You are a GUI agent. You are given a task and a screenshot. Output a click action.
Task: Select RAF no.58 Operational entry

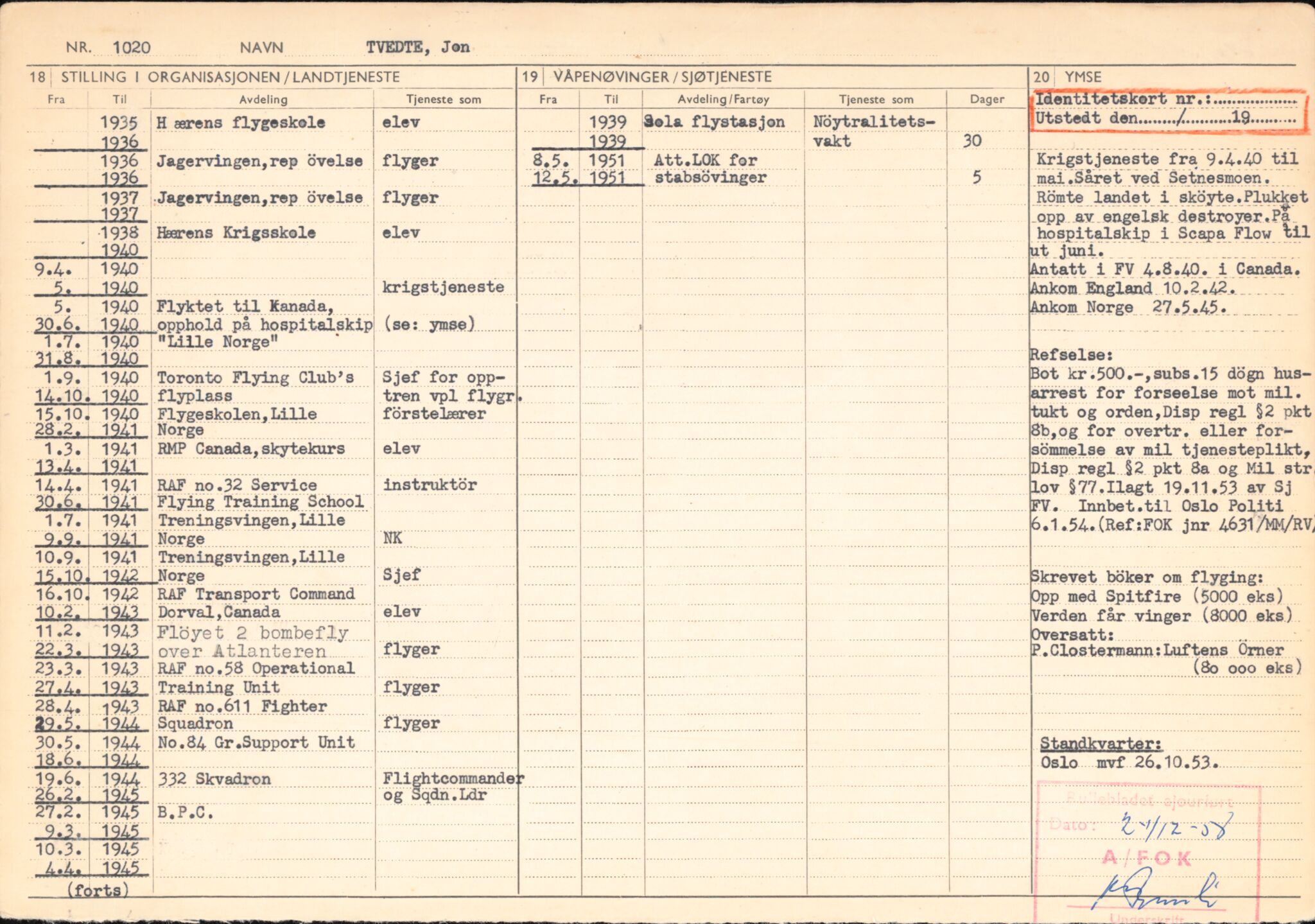[256, 668]
